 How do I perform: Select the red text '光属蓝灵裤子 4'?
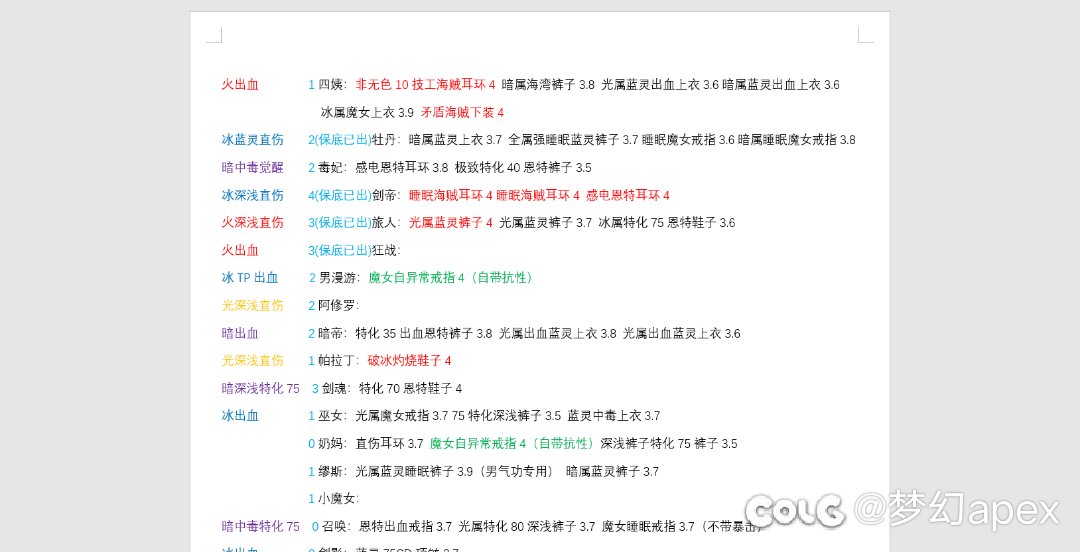pyautogui.click(x=450, y=223)
